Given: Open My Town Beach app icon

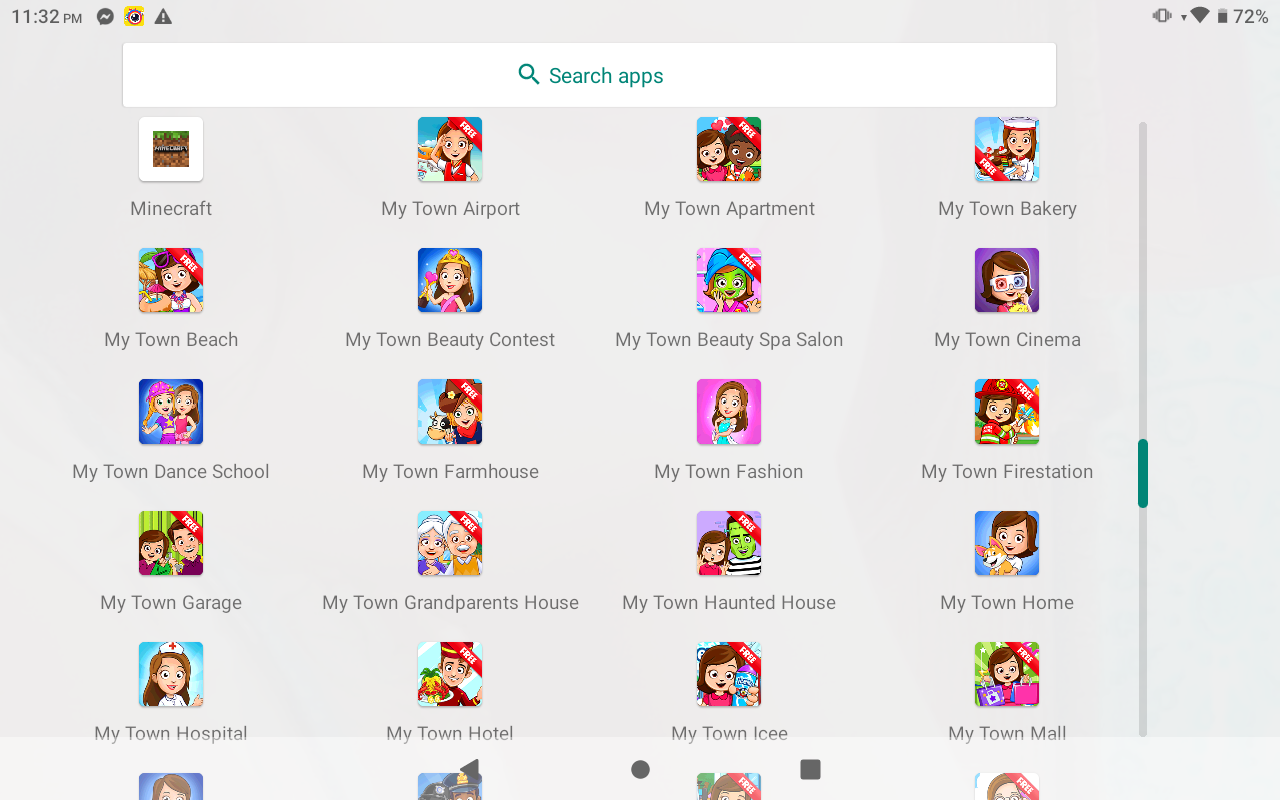Looking at the screenshot, I should pos(171,280).
